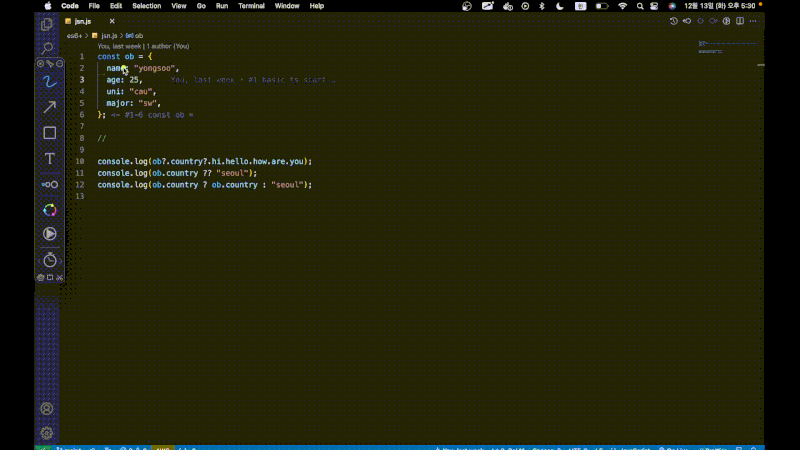The image size is (800, 450).
Task: Click the right chevron beside the timer
Action: pyautogui.click(x=60, y=261)
